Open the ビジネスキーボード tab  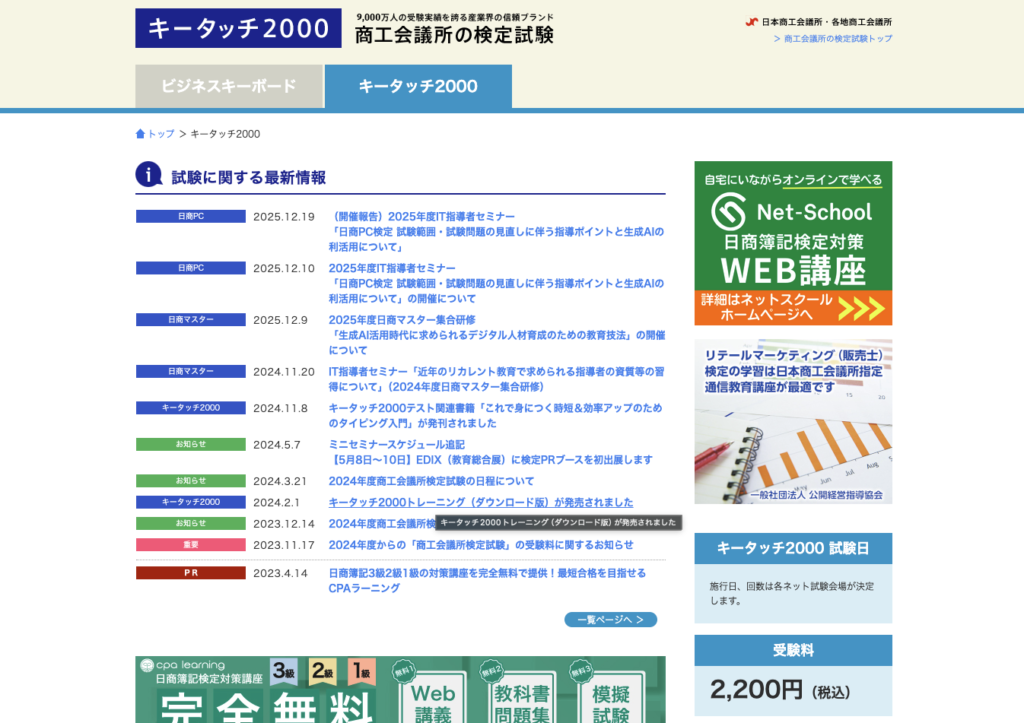point(229,86)
